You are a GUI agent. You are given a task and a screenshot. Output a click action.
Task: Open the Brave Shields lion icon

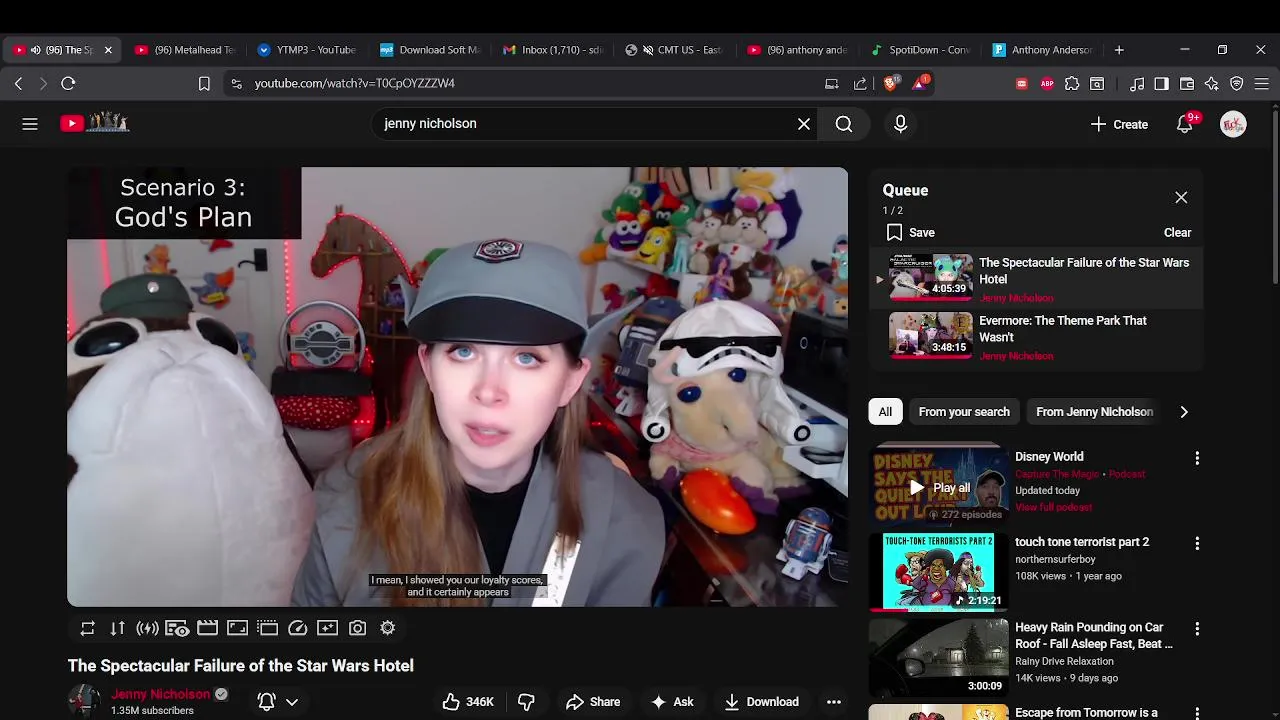click(x=890, y=84)
